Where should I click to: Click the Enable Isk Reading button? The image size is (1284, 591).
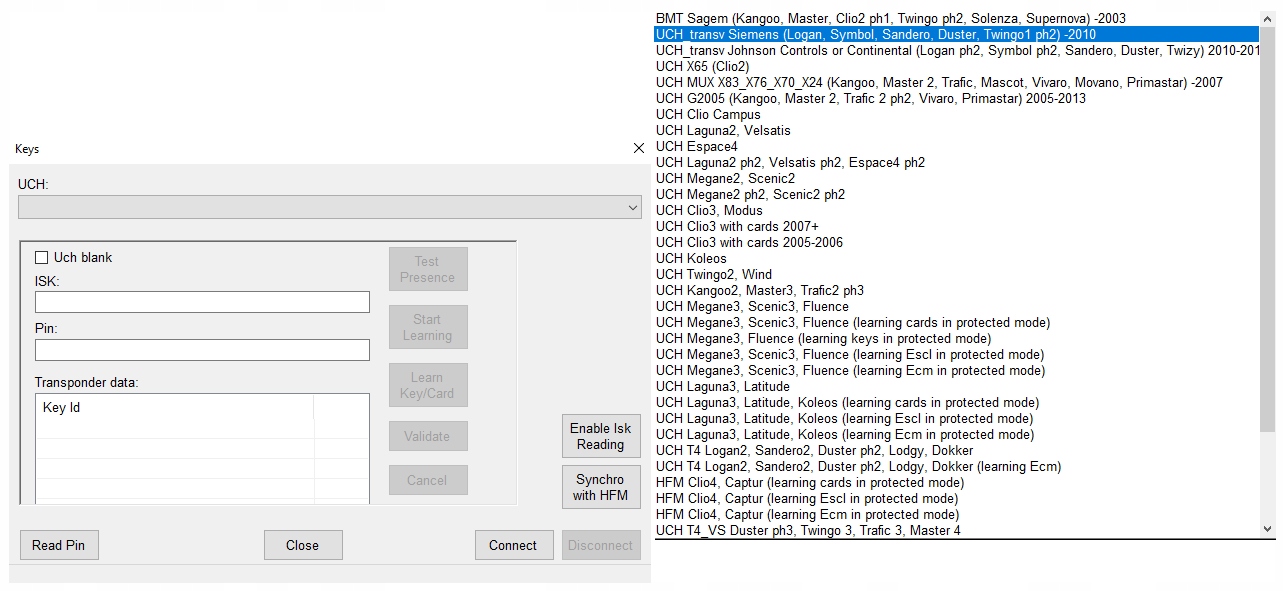[601, 436]
